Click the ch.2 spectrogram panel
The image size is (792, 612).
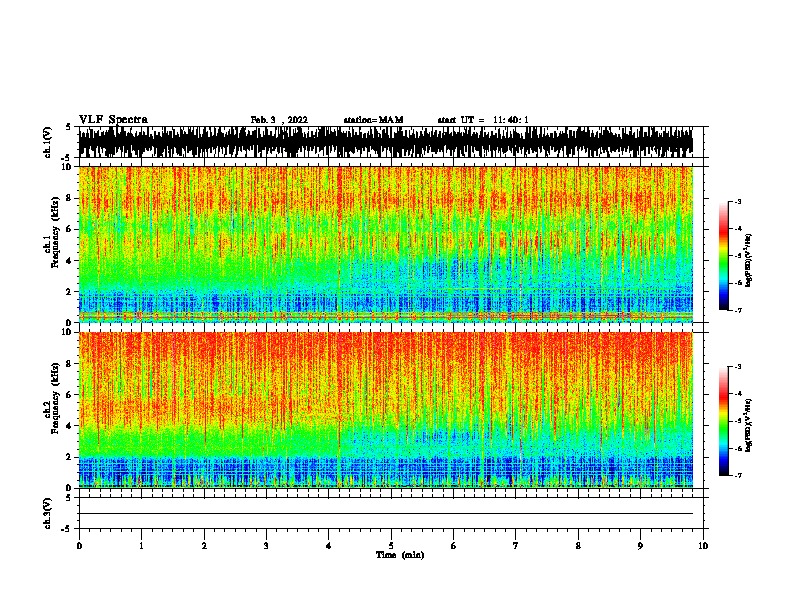click(385, 410)
